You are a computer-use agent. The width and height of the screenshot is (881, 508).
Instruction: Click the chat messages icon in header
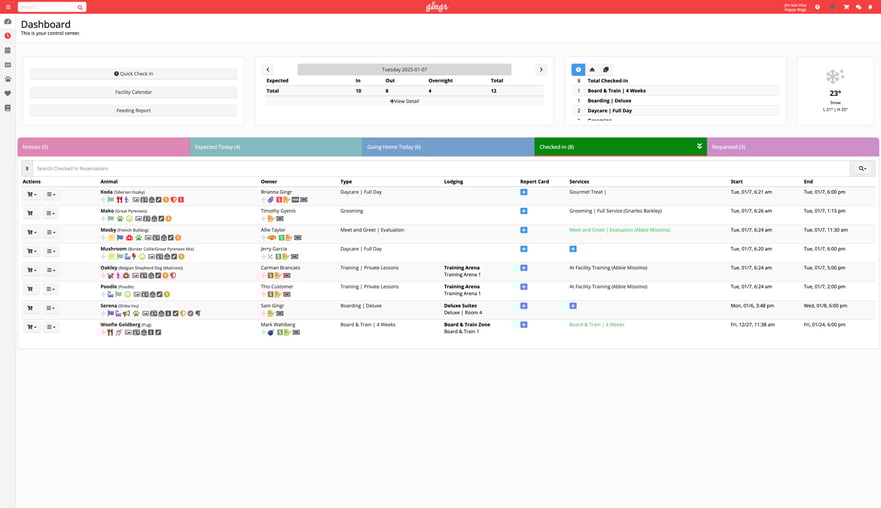[x=858, y=7]
